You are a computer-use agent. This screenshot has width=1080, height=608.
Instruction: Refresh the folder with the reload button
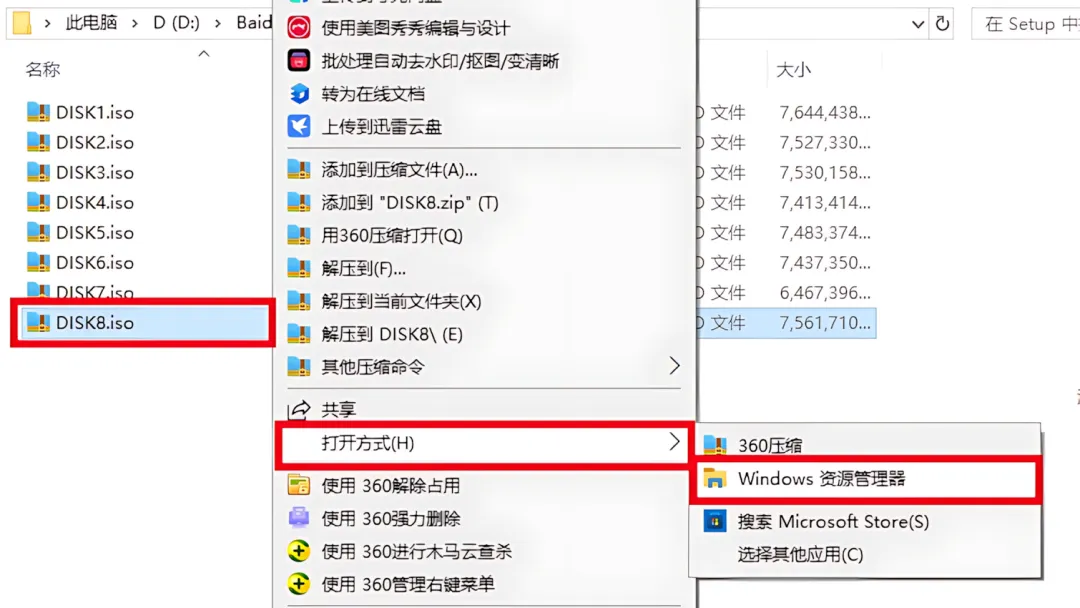tap(942, 24)
